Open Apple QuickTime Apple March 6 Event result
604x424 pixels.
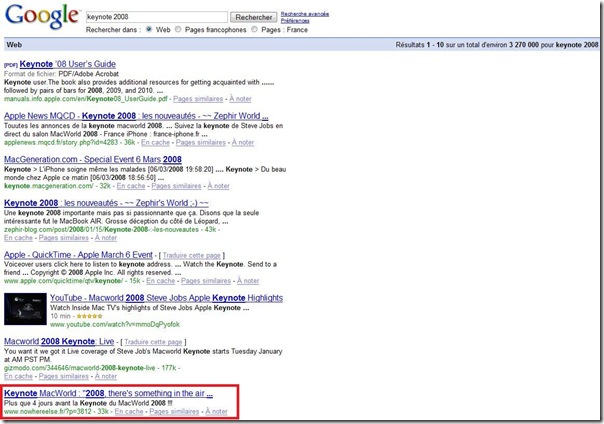pyautogui.click(x=79, y=255)
